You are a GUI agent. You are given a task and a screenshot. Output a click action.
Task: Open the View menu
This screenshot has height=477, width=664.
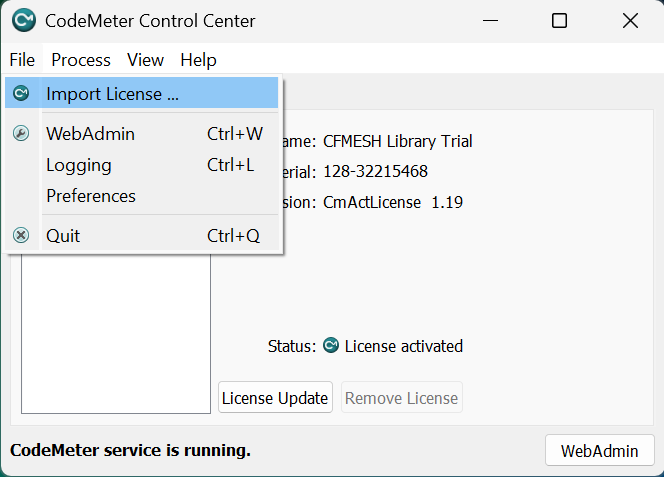pyautogui.click(x=146, y=60)
